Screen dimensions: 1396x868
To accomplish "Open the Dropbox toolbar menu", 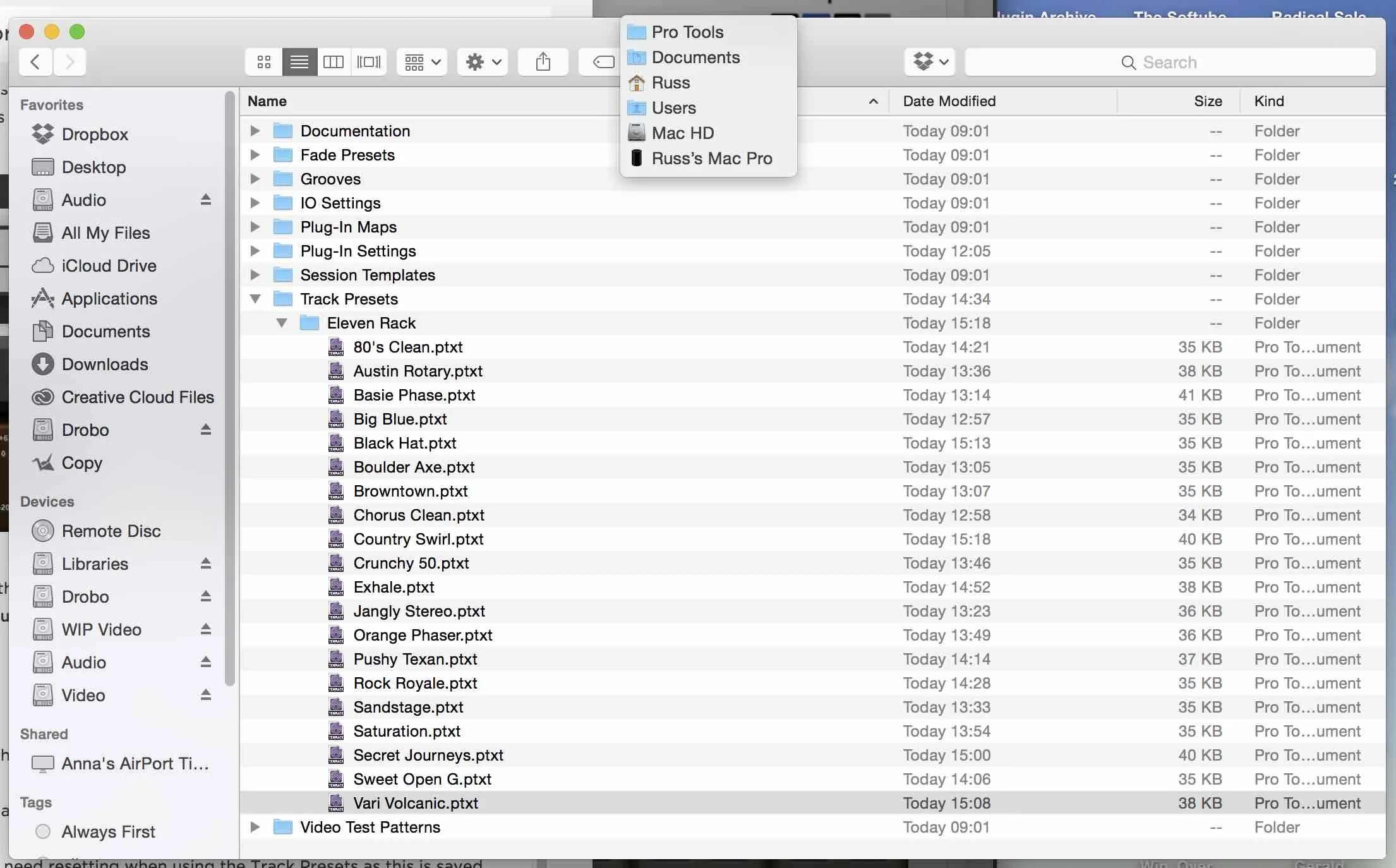I will (x=929, y=62).
